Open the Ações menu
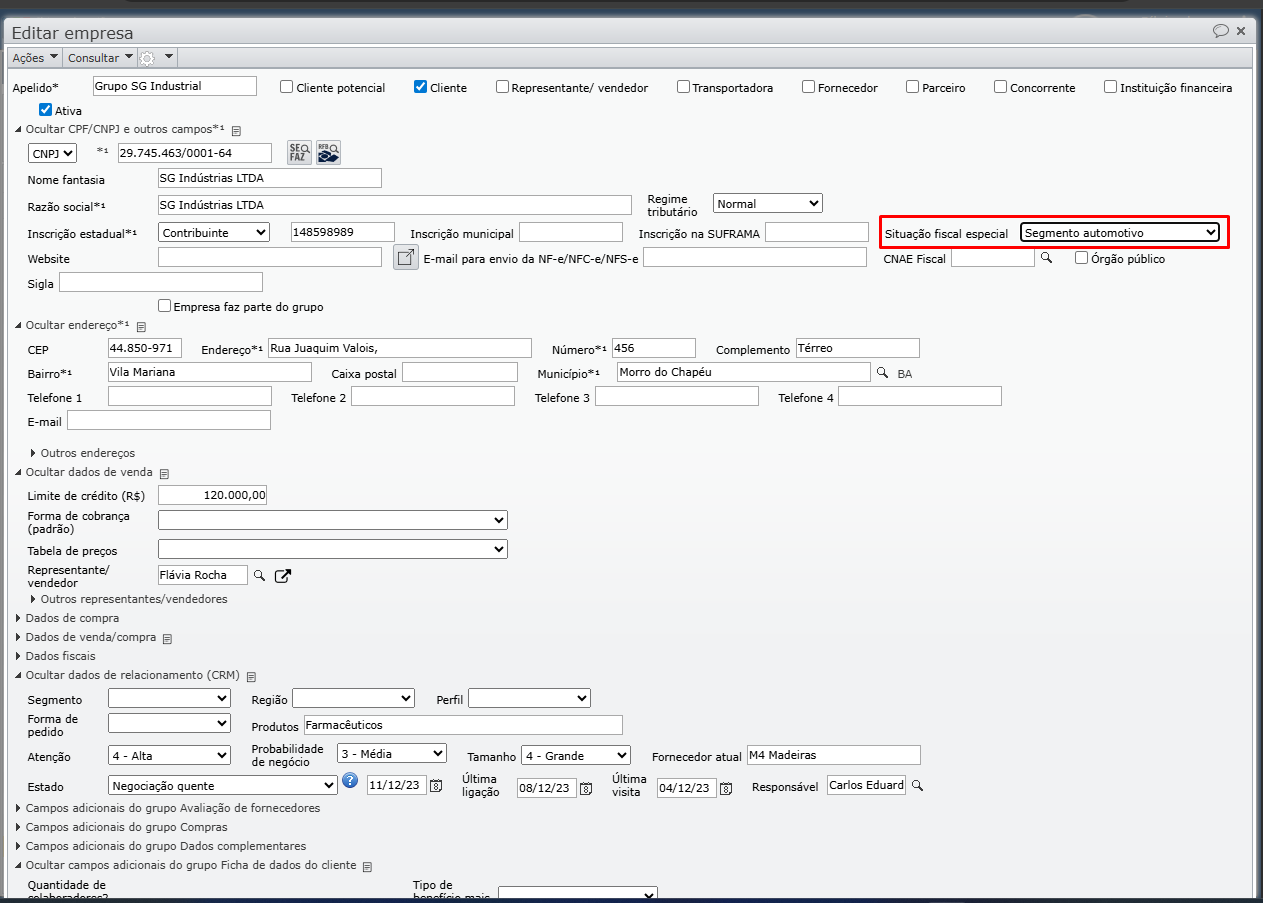The height and width of the screenshot is (903, 1263). point(34,58)
